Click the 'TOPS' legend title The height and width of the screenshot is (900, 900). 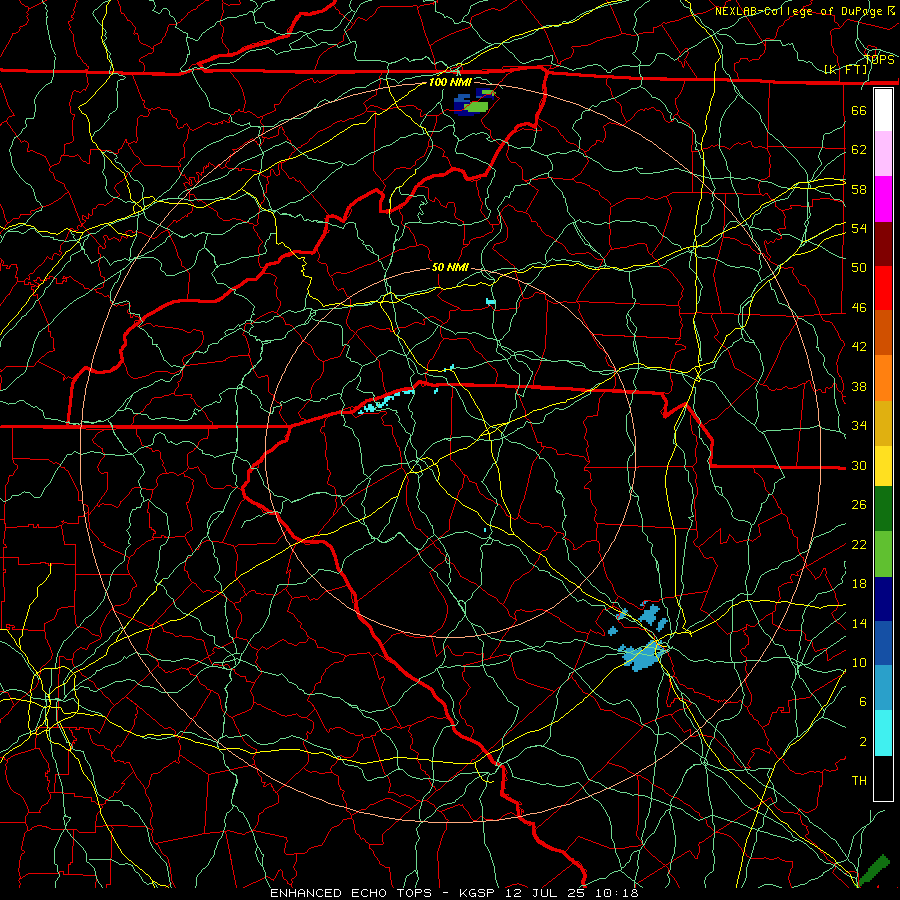coord(880,59)
